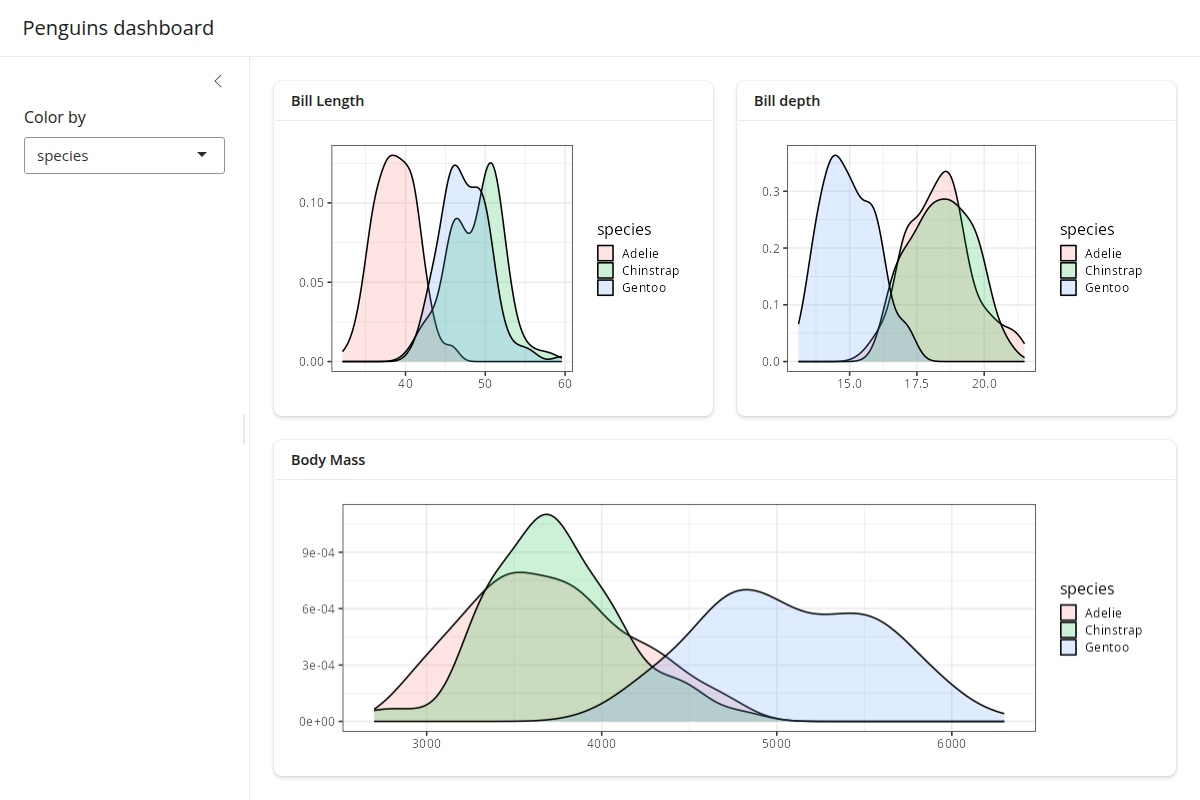Select the Bill Length card header
The image size is (1200, 800).
[x=327, y=101]
